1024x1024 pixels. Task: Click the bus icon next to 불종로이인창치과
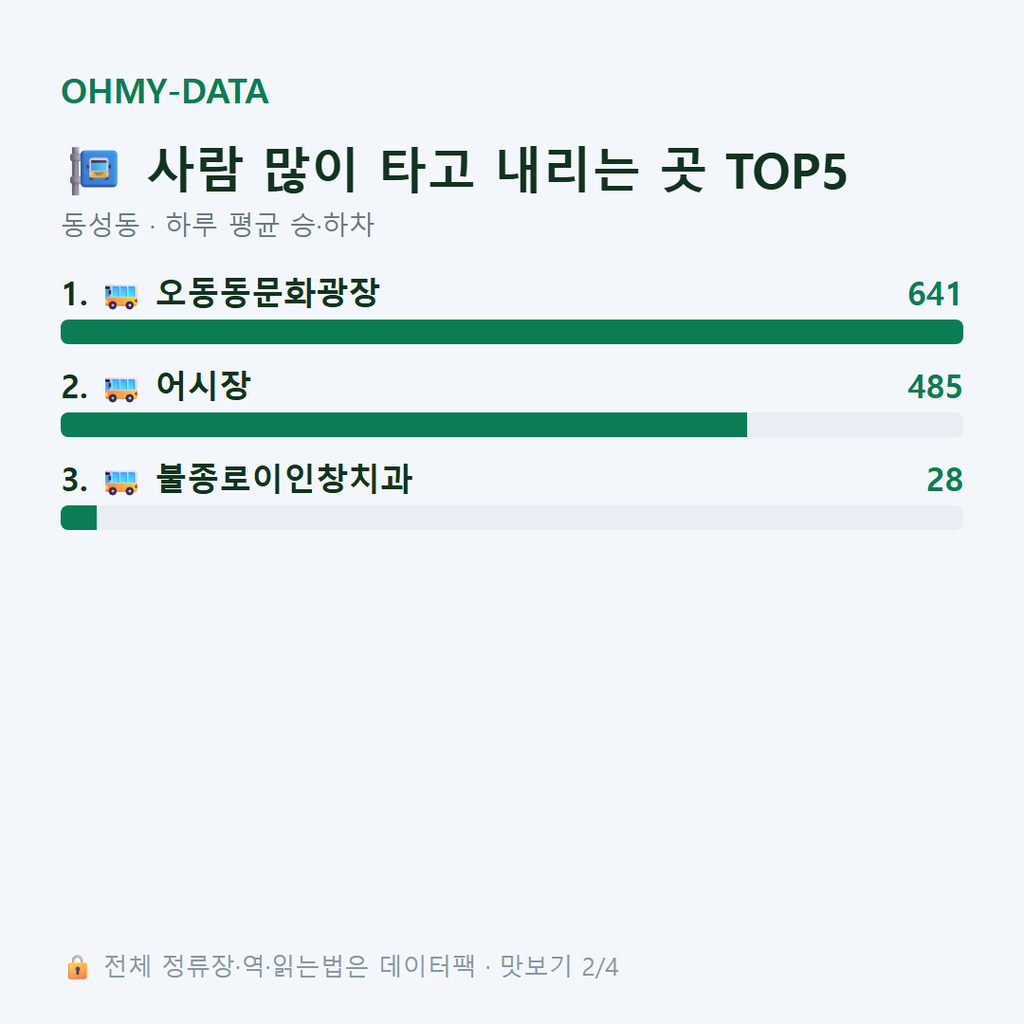(121, 481)
